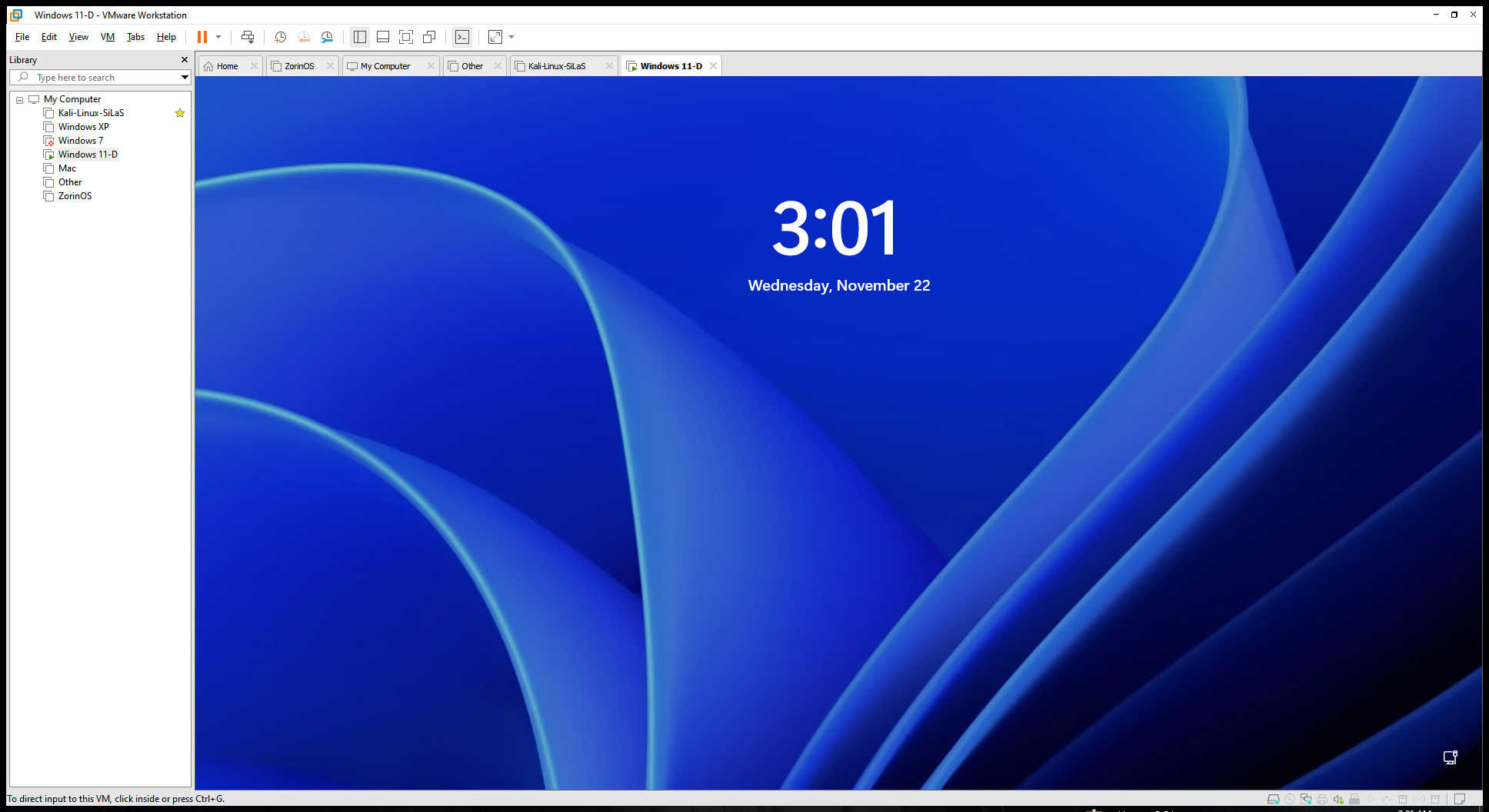Click the network adapter status icon

tap(1306, 799)
